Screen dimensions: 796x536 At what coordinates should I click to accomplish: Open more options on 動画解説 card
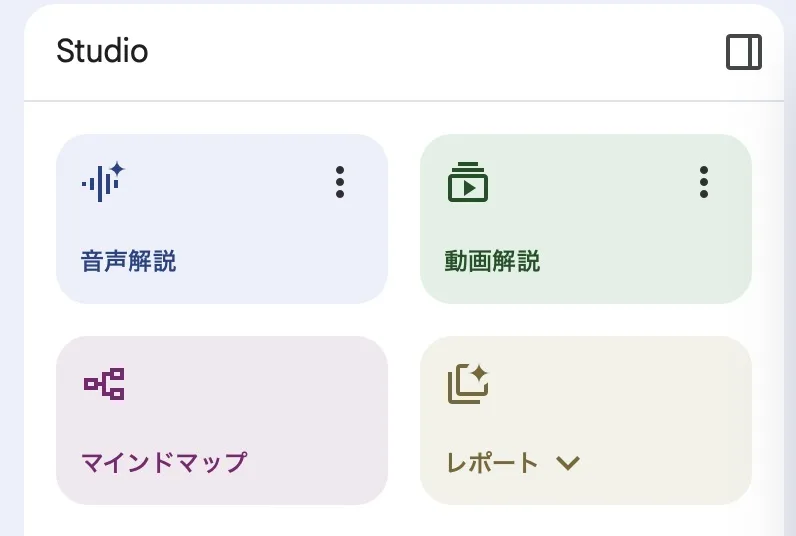point(704,182)
